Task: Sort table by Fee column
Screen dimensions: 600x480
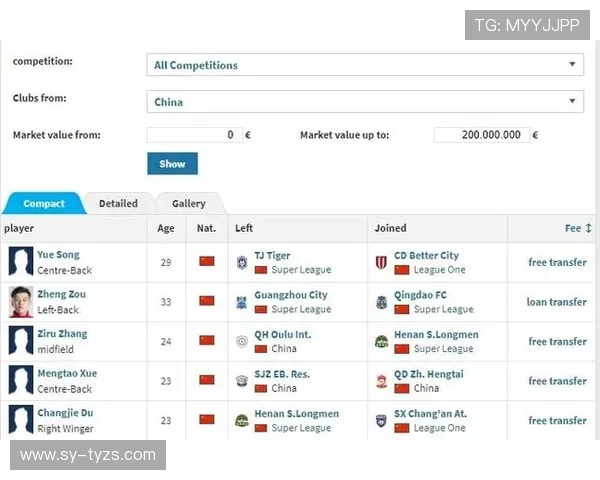Action: tap(577, 228)
